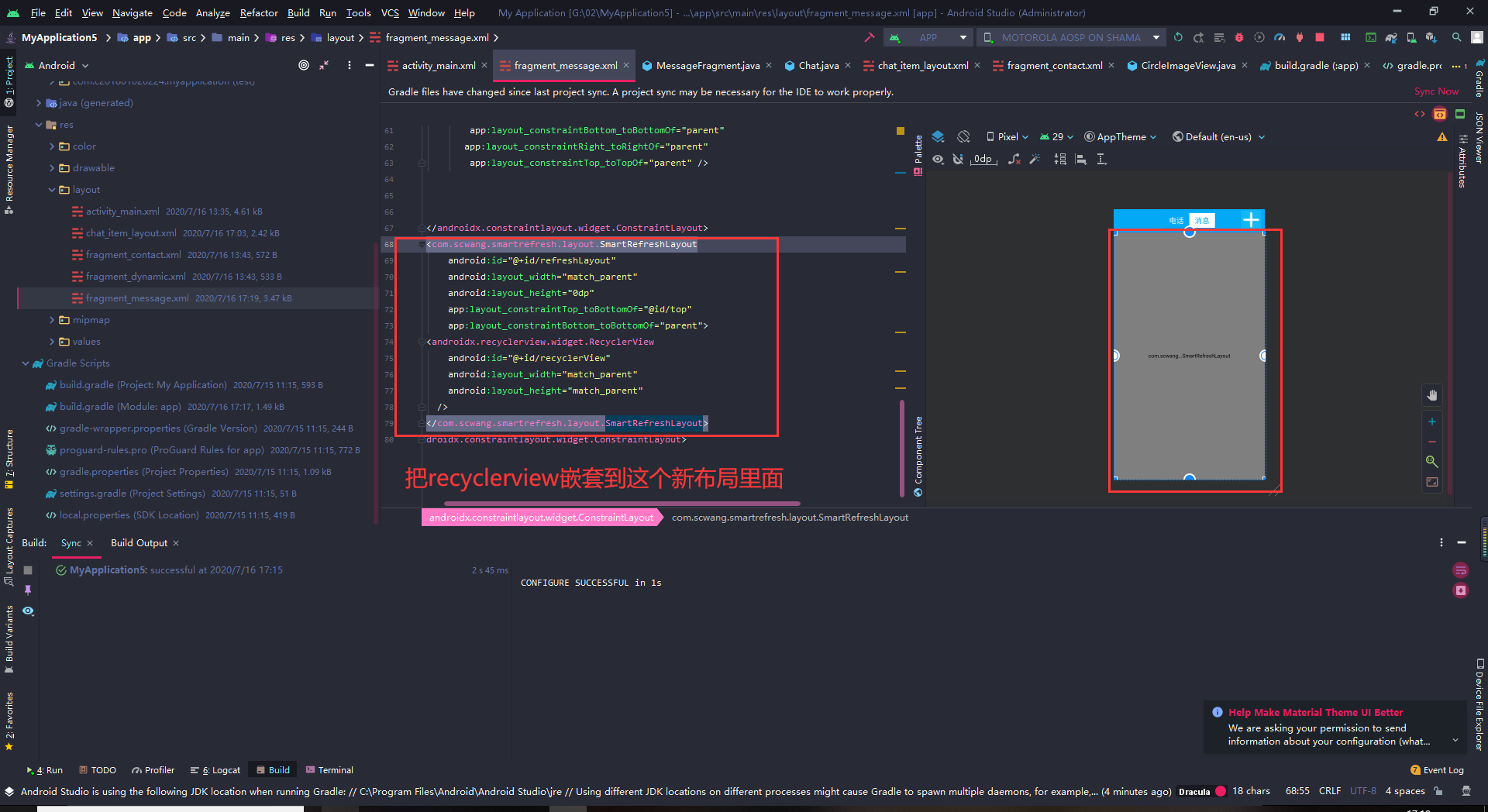Screen dimensions: 1488x812
Task: Open the Profiler tool window
Action: point(153,770)
